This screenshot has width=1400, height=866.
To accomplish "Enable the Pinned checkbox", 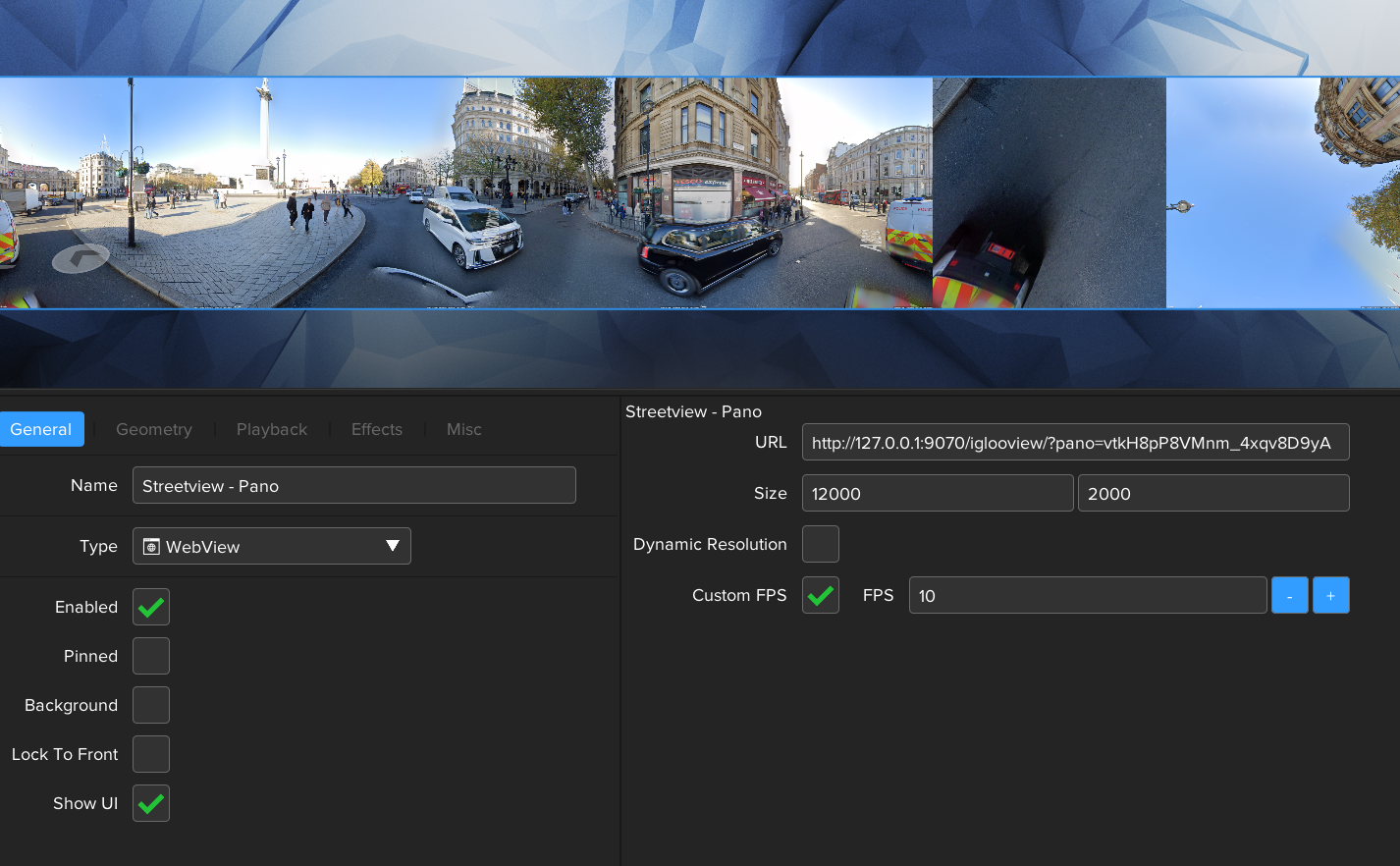I will (x=150, y=655).
